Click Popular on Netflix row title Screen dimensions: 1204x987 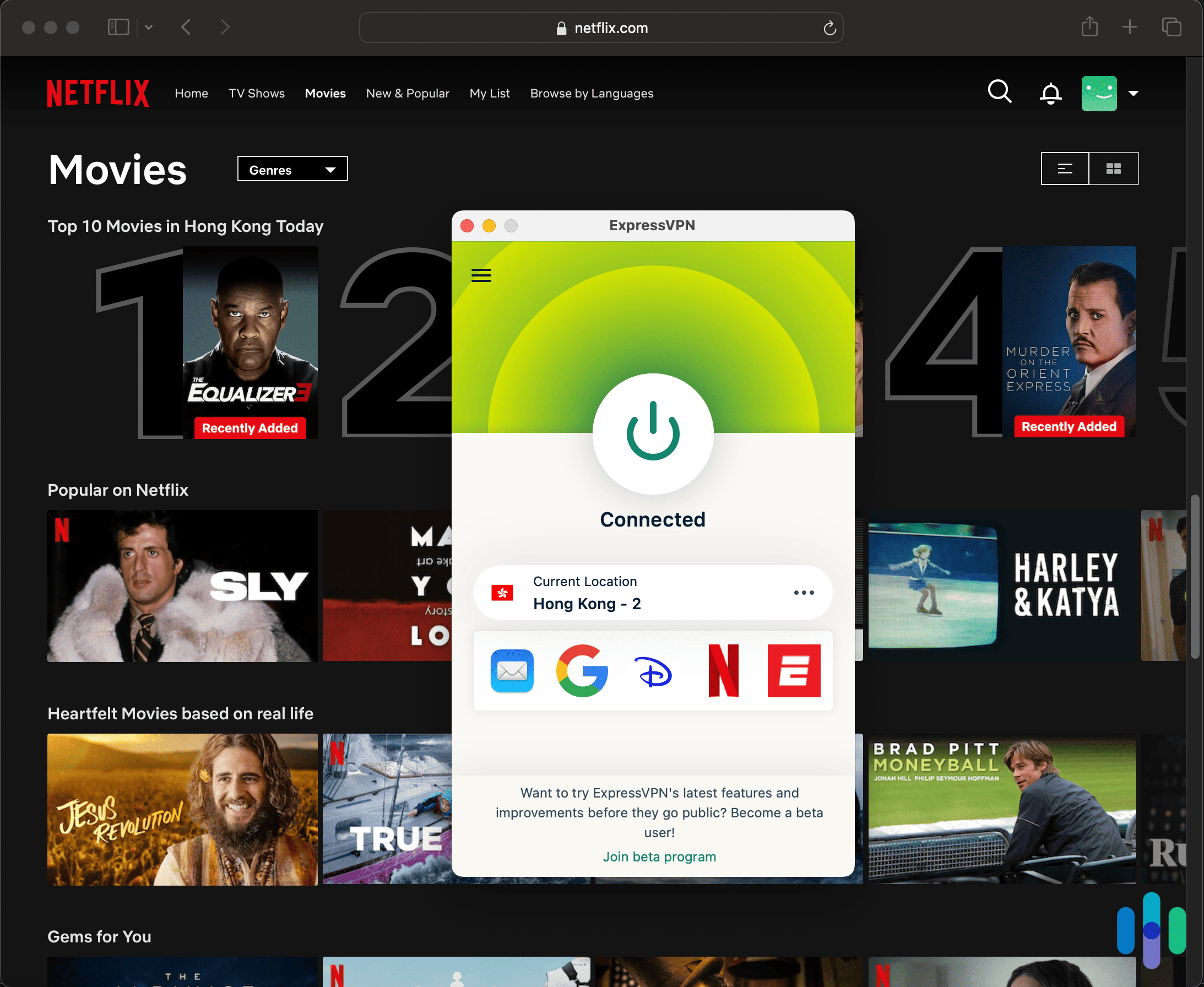(x=118, y=490)
